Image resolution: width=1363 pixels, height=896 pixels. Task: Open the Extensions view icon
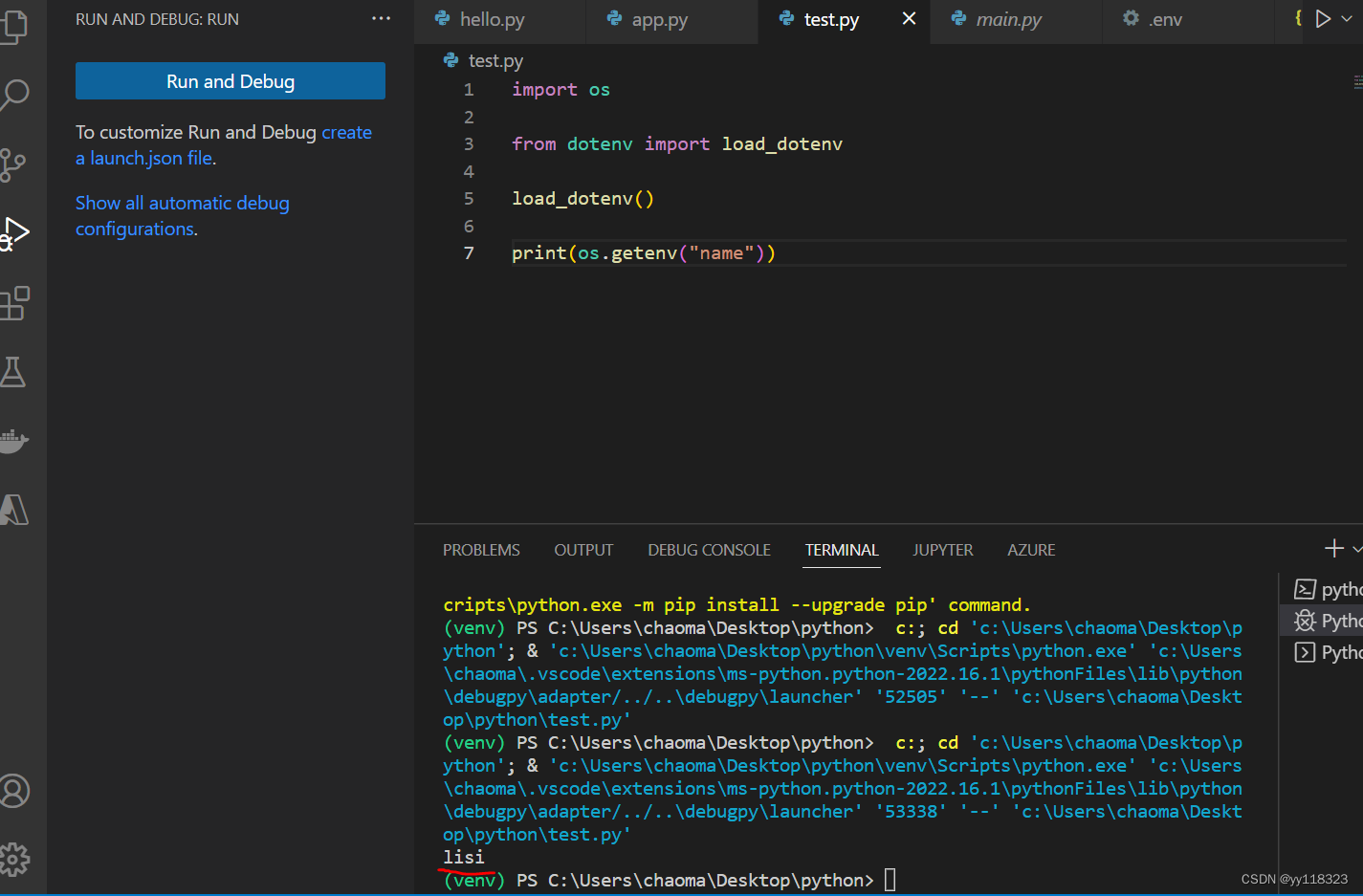(13, 303)
